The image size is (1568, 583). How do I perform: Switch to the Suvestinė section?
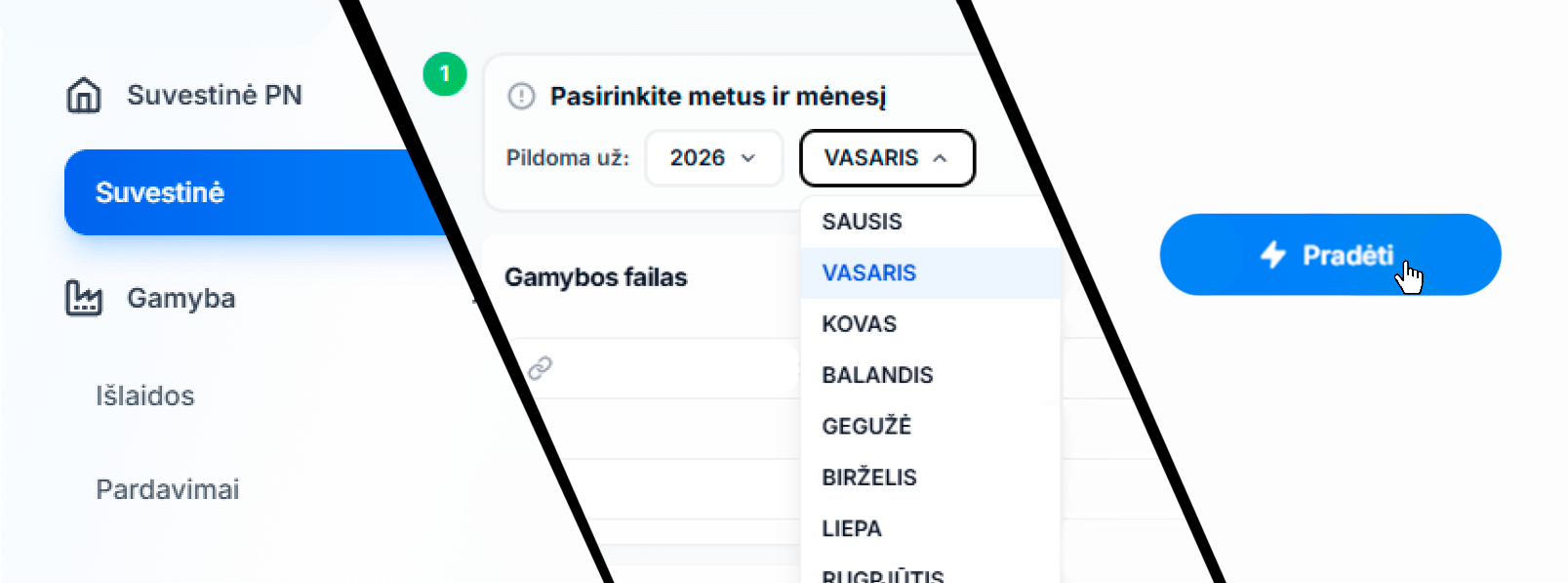coord(159,192)
